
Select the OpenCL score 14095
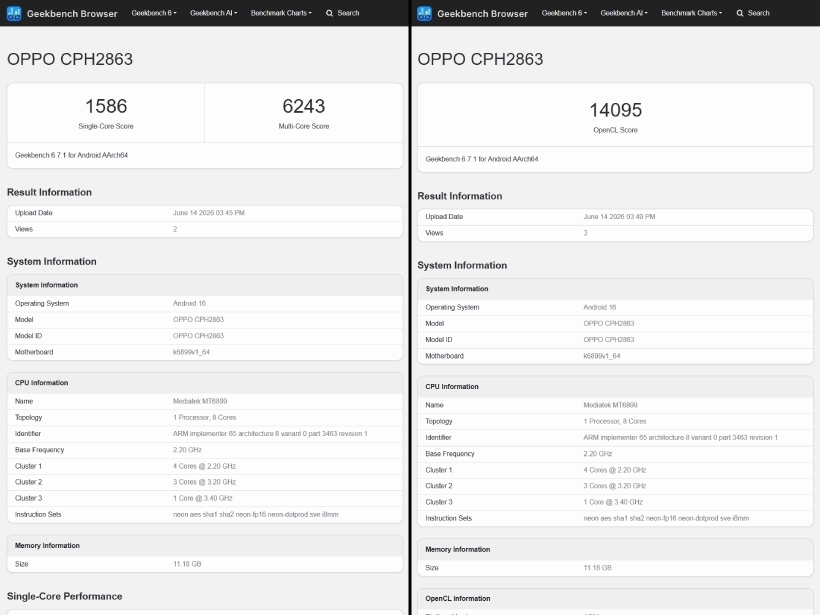pos(616,110)
